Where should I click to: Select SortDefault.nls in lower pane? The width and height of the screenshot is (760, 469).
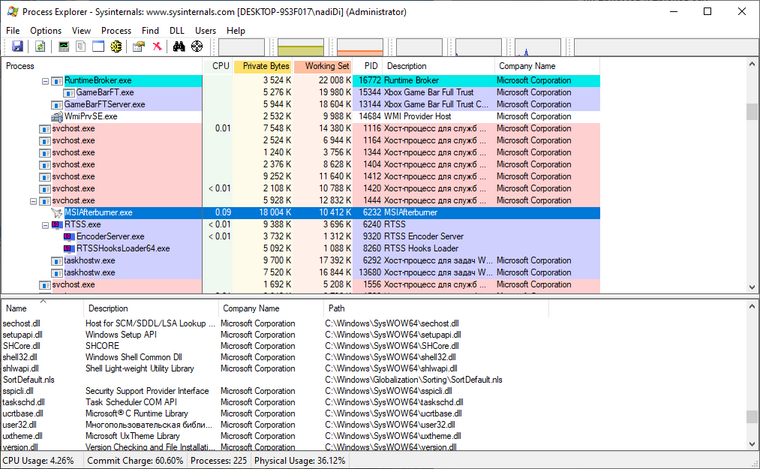point(29,380)
